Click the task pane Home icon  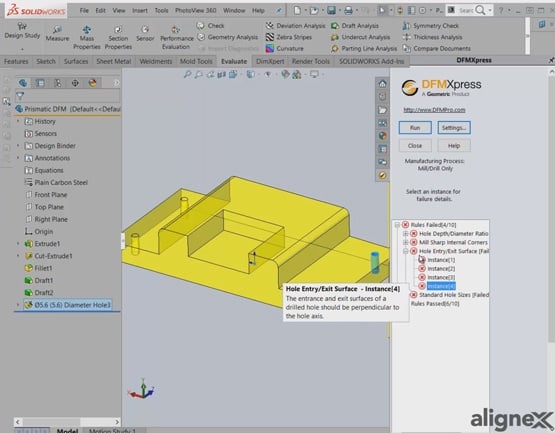pos(382,84)
